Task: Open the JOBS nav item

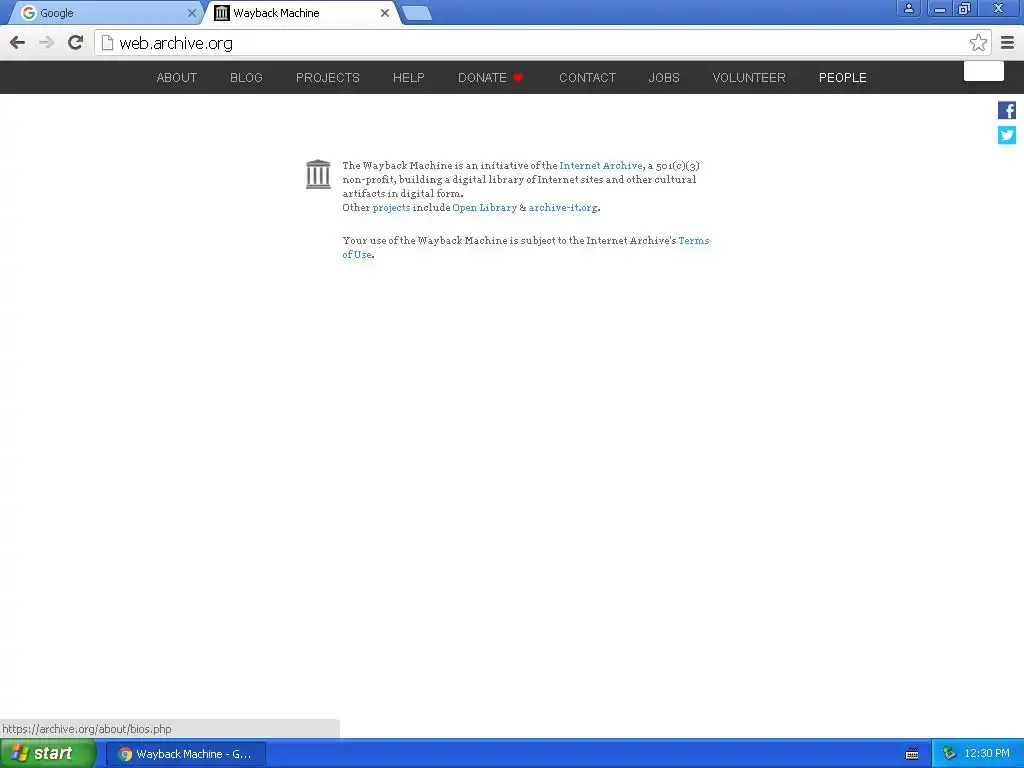Action: pyautogui.click(x=664, y=78)
